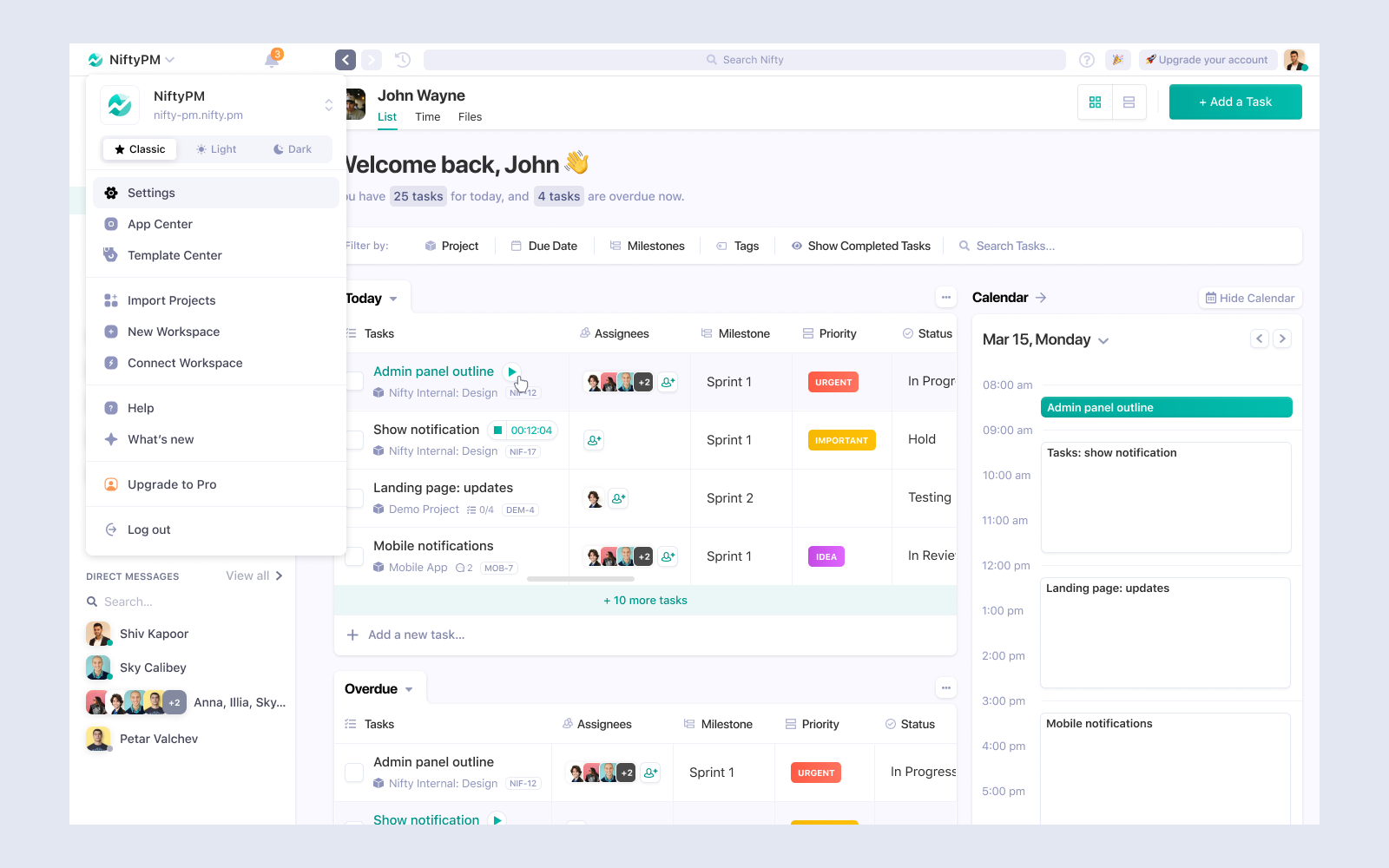Check the checkbox beside Admin panel outline
This screenshot has width=1389, height=868.
coord(353,382)
